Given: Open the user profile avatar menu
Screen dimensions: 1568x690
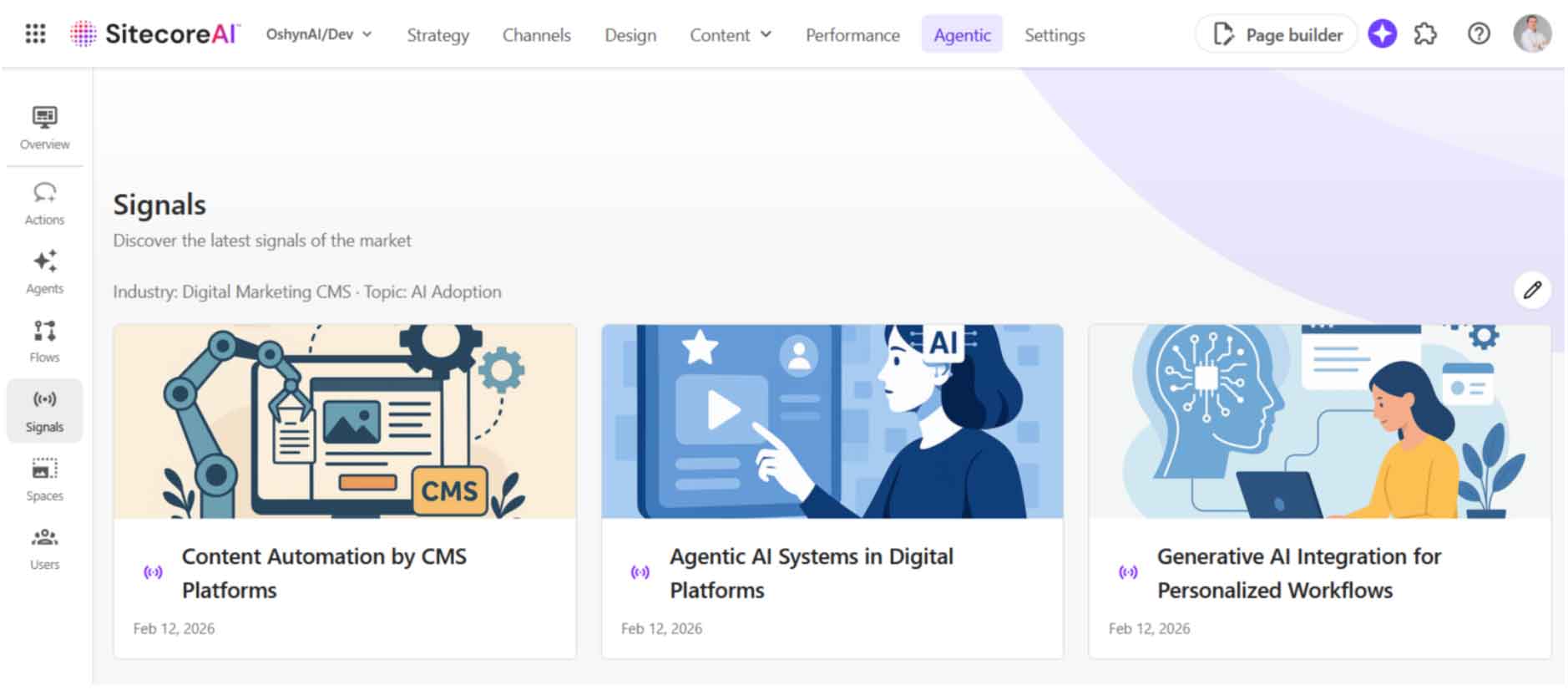Looking at the screenshot, I should [x=1532, y=34].
